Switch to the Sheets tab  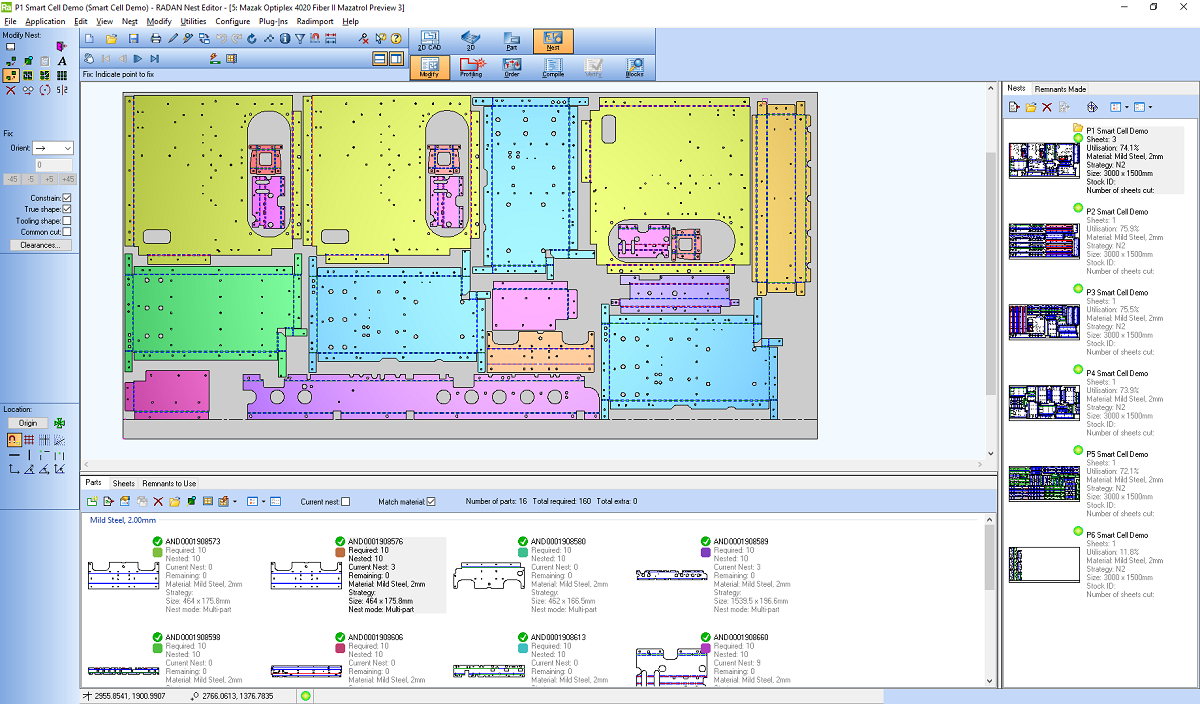(x=123, y=484)
